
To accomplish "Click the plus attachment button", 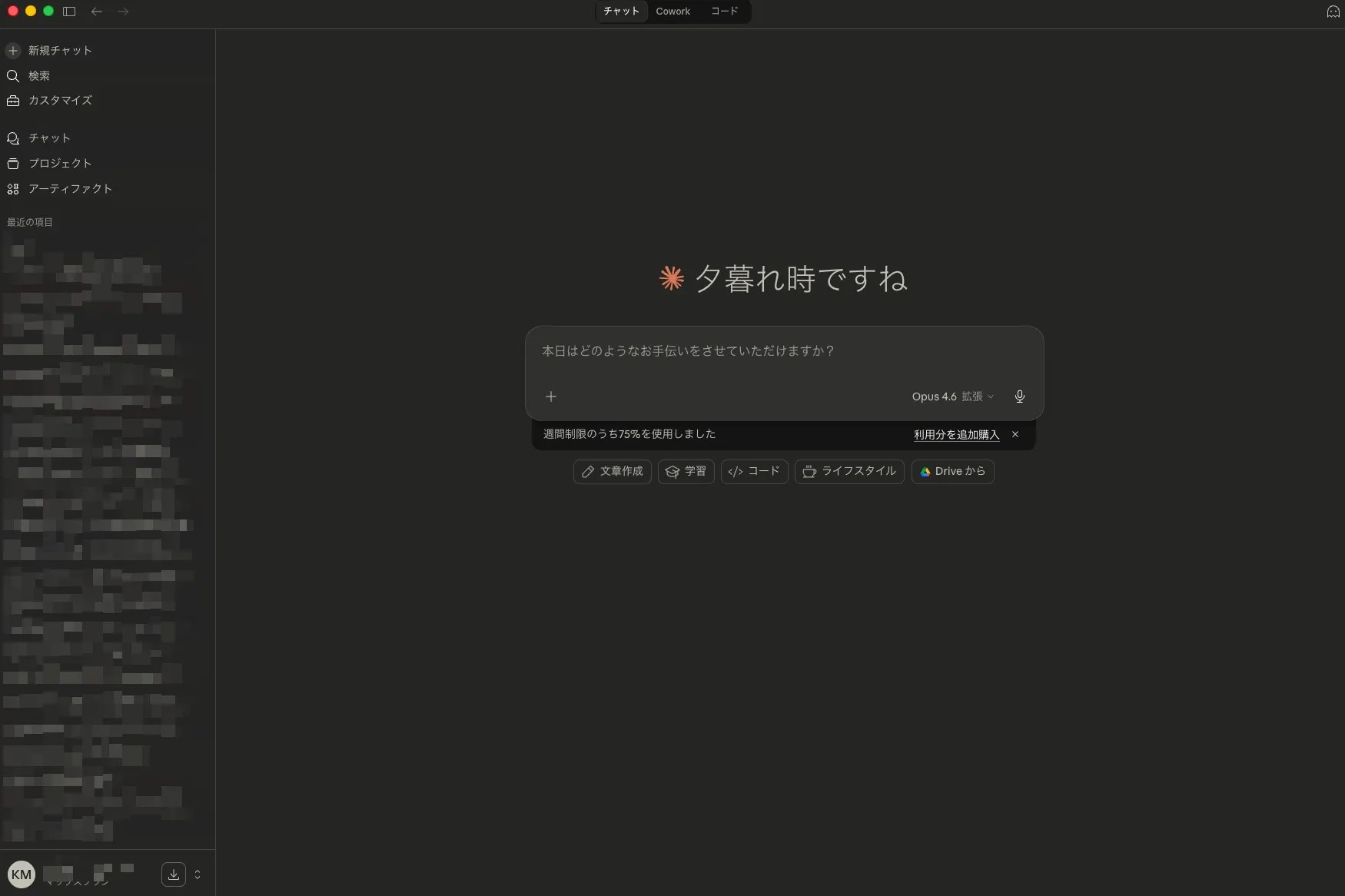I will point(551,397).
